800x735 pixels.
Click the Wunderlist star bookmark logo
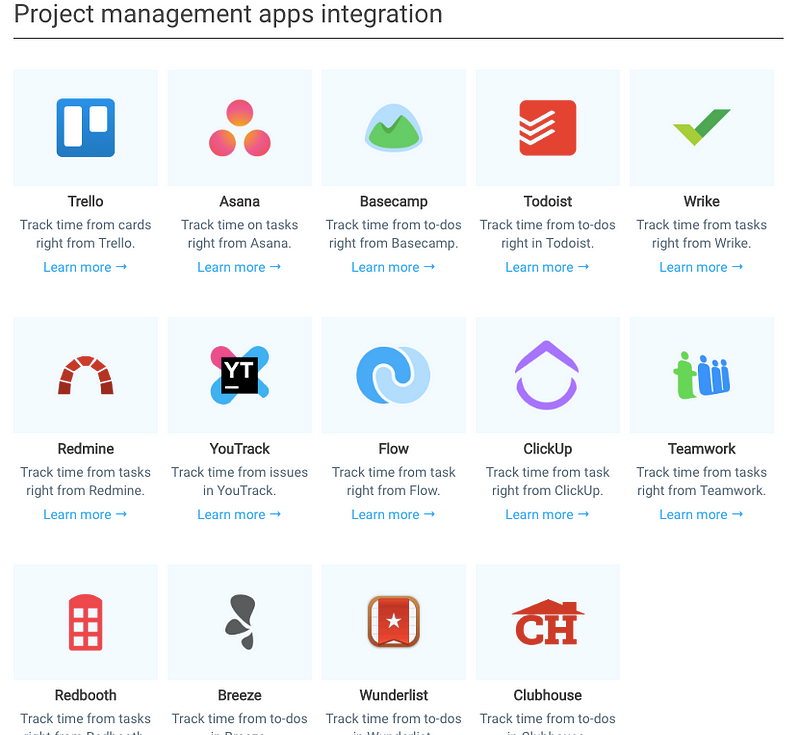[393, 622]
